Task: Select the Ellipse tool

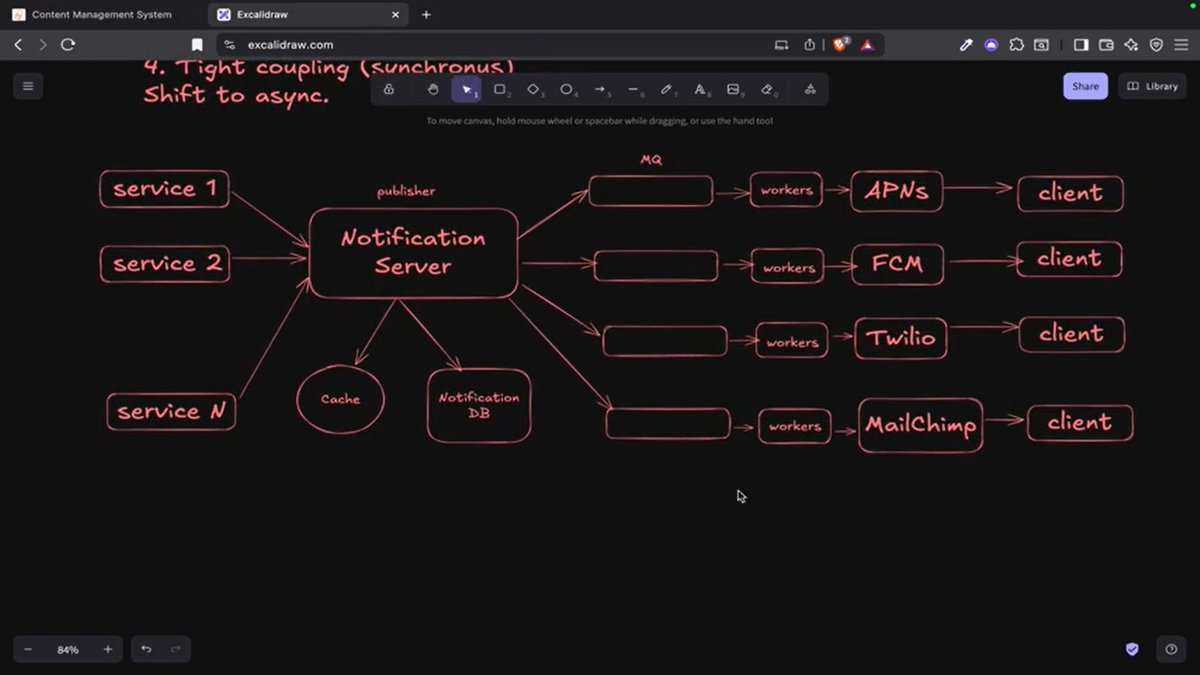Action: [x=567, y=89]
